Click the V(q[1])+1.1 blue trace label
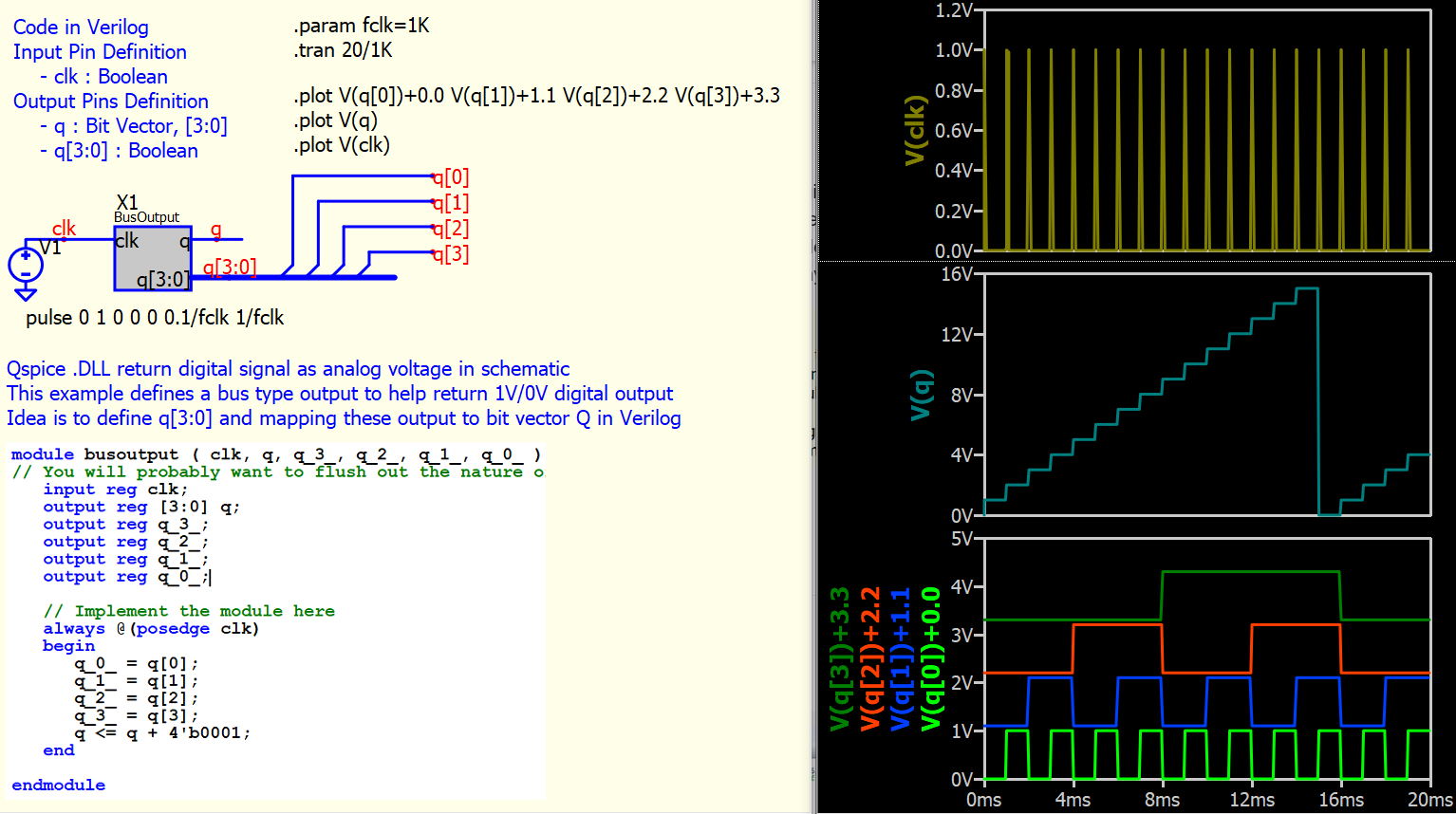 [901, 659]
